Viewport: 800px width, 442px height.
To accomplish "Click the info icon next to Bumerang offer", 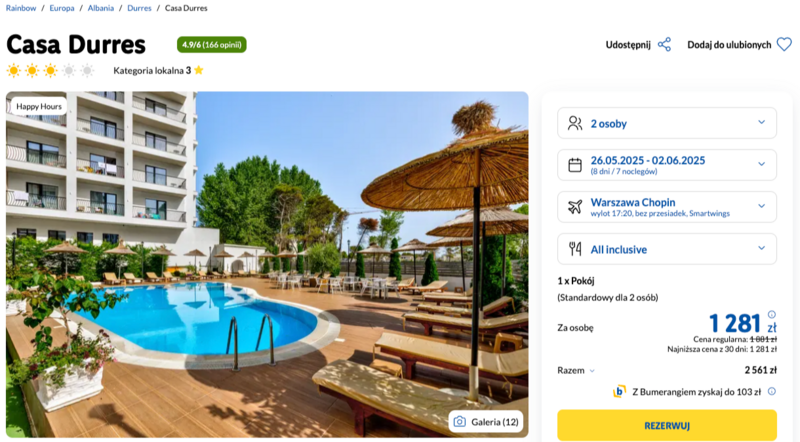I will 772,391.
